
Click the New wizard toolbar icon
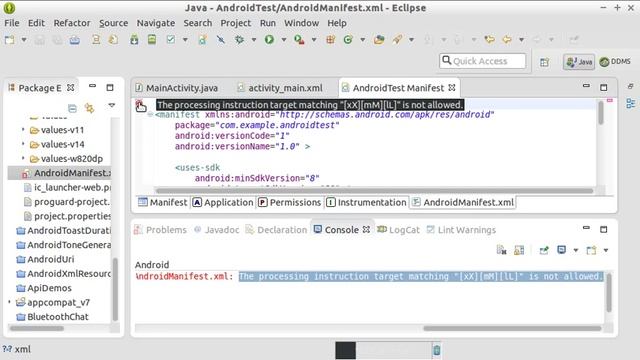(9, 40)
